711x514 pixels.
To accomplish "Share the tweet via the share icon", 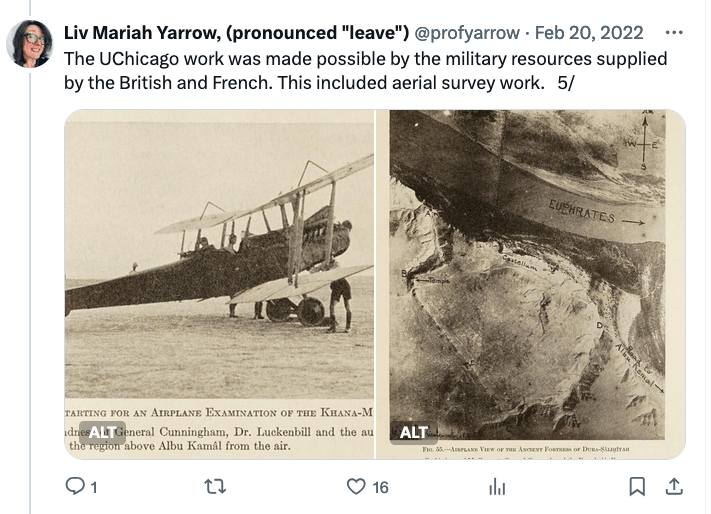I will click(674, 487).
